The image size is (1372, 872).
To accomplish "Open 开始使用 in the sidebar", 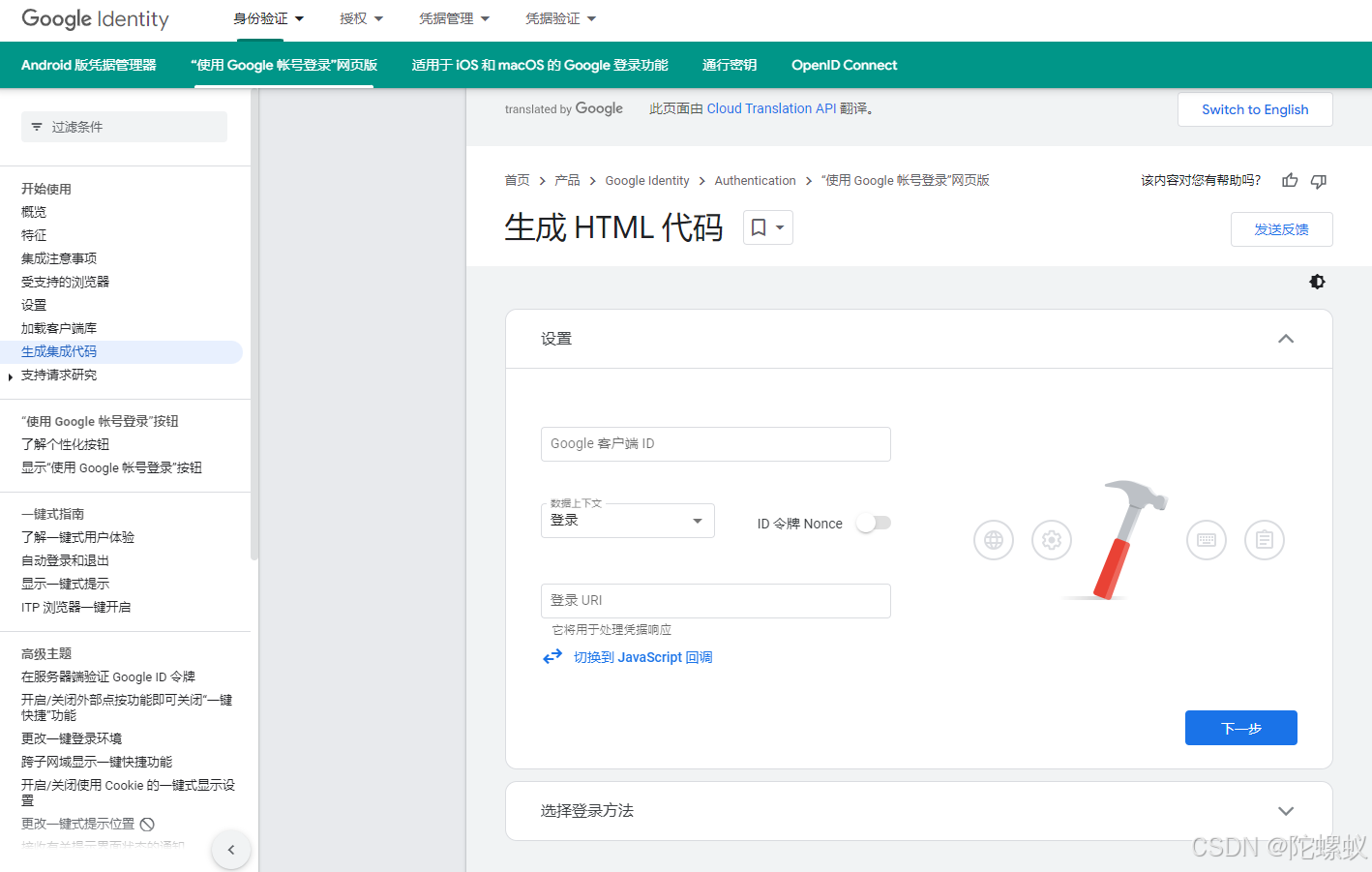I will point(46,189).
